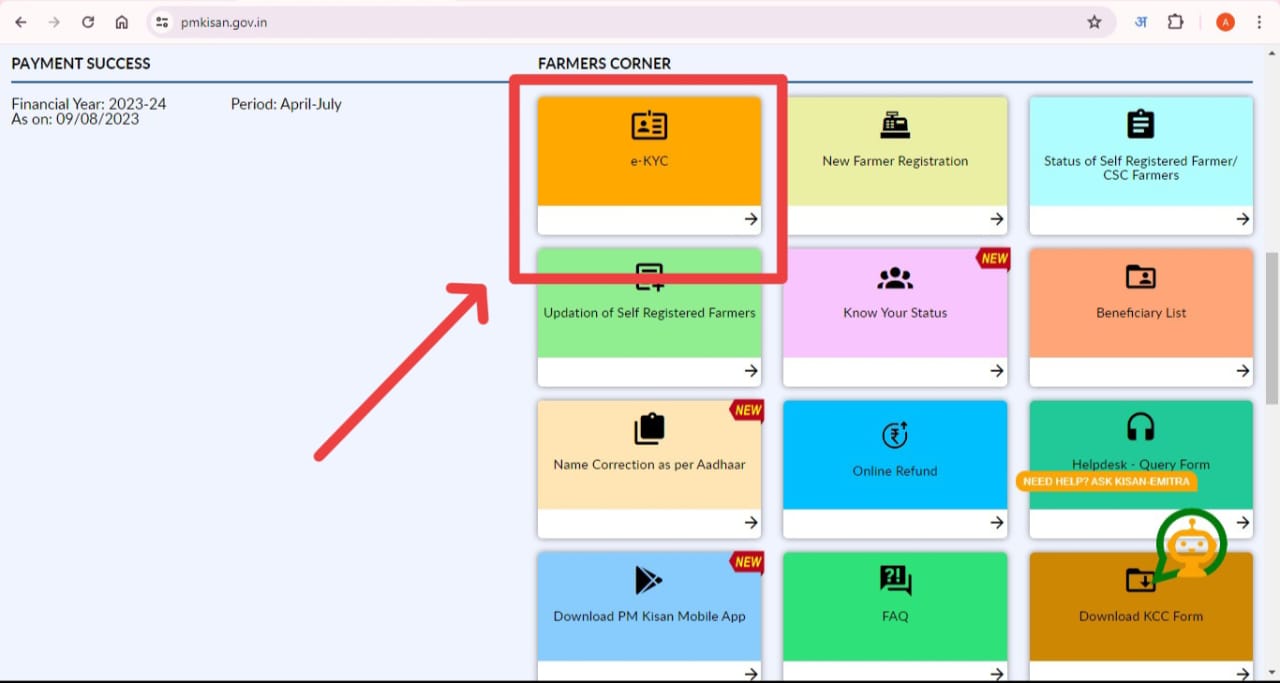The image size is (1280, 683).
Task: Click arrow under Online Refund
Action: coord(997,523)
